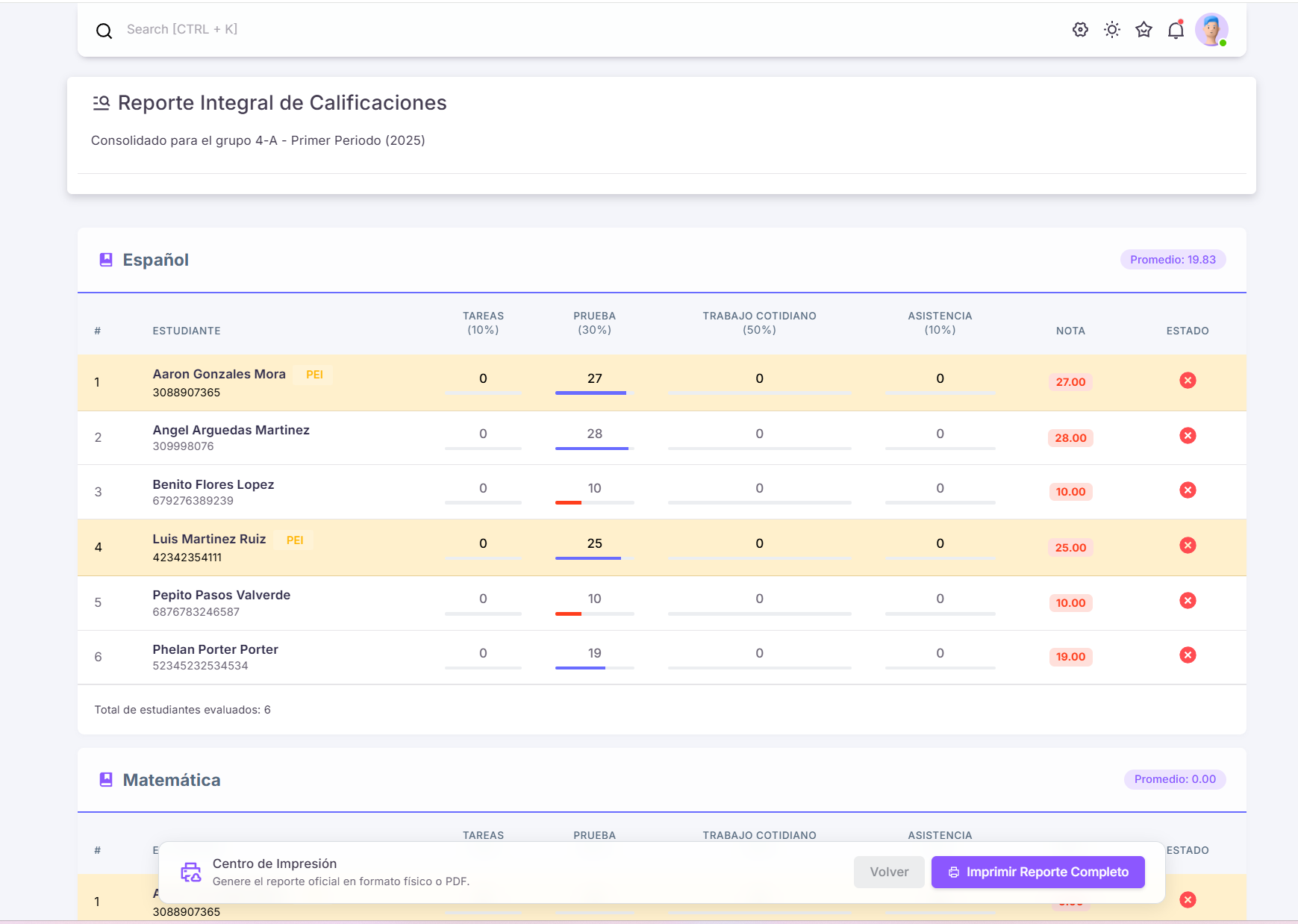Toggle light/dark theme sun icon
This screenshot has width=1298, height=924.
point(1112,30)
